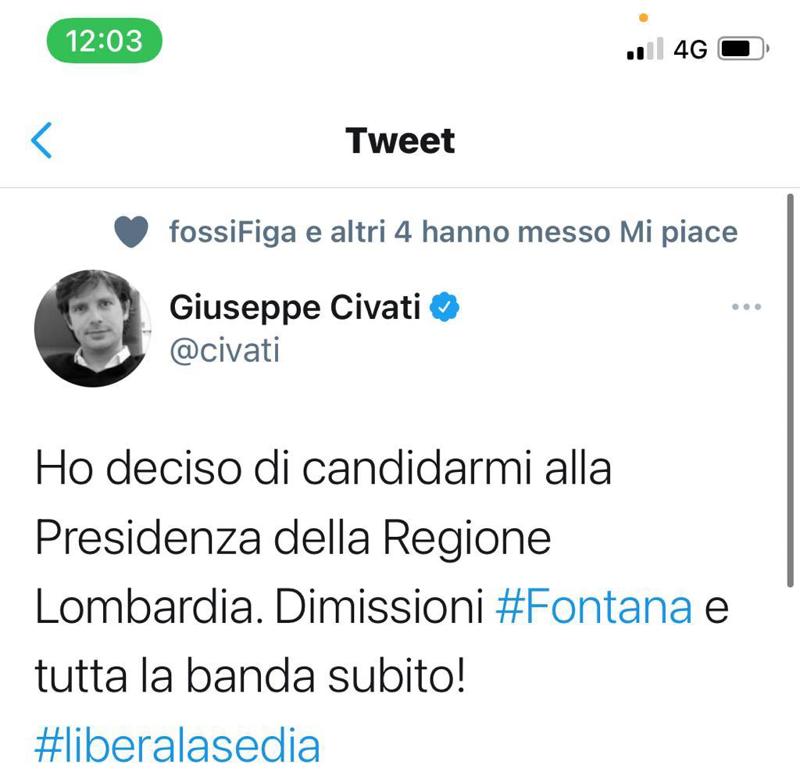This screenshot has width=800, height=776.
Task: Open Giuseppe Civati's profile photo
Action: pyautogui.click(x=93, y=328)
